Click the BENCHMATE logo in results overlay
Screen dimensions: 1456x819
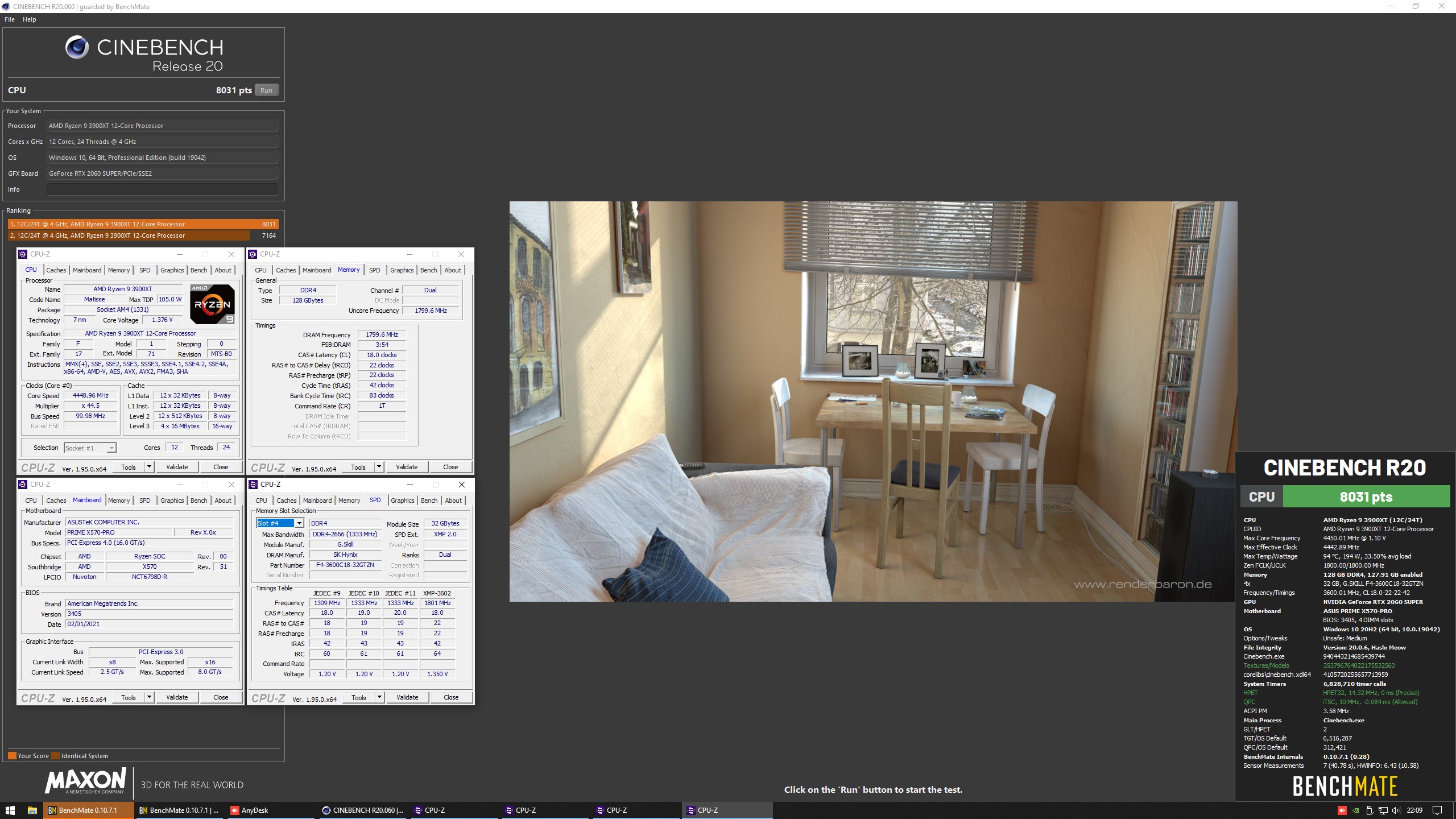coord(1345,787)
